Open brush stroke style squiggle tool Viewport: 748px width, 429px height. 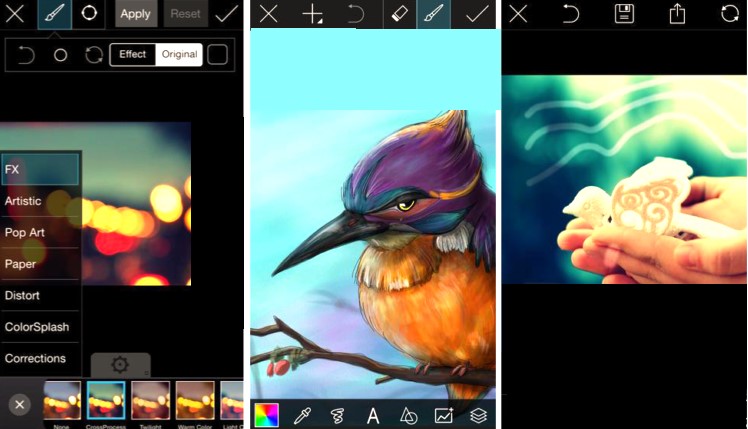337,416
